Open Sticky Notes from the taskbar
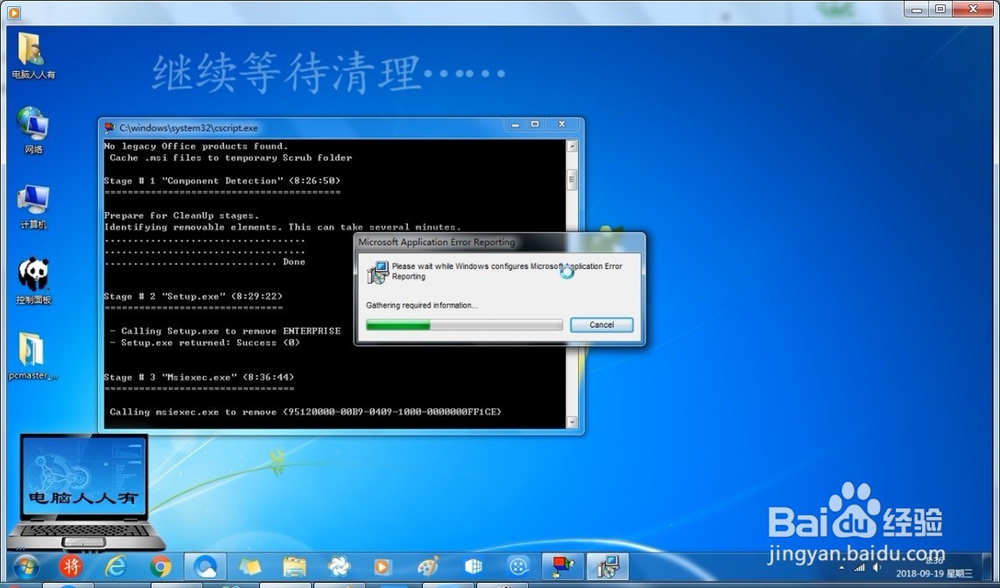This screenshot has width=1000, height=588. 249,566
